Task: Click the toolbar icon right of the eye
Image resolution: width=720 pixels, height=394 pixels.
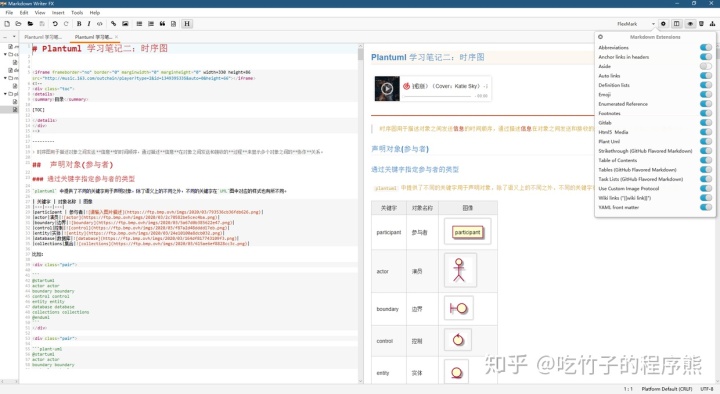Action: (x=701, y=24)
